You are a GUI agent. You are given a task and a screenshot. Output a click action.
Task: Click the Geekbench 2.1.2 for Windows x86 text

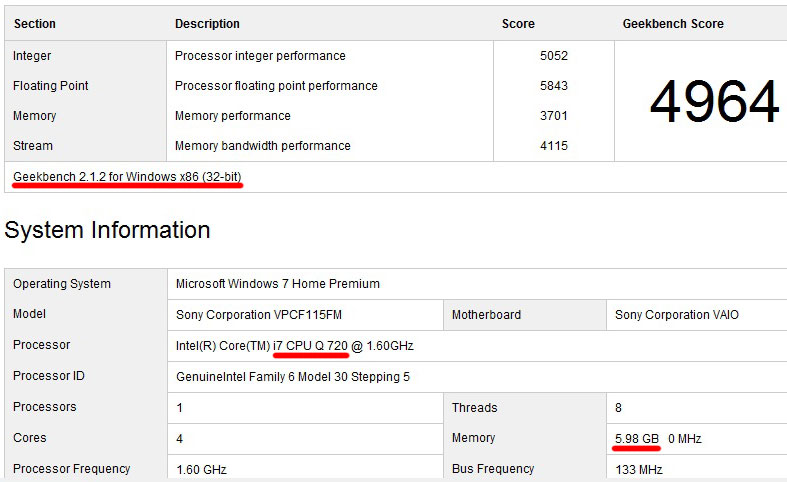pyautogui.click(x=127, y=177)
